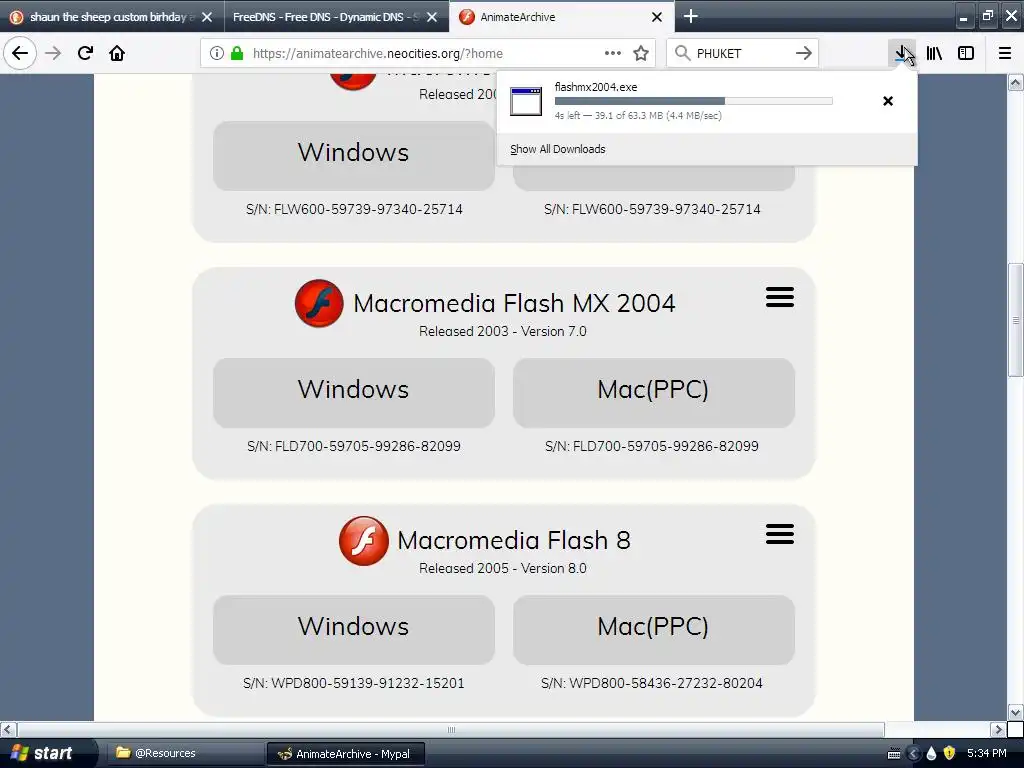Go back to the previous page

click(20, 53)
